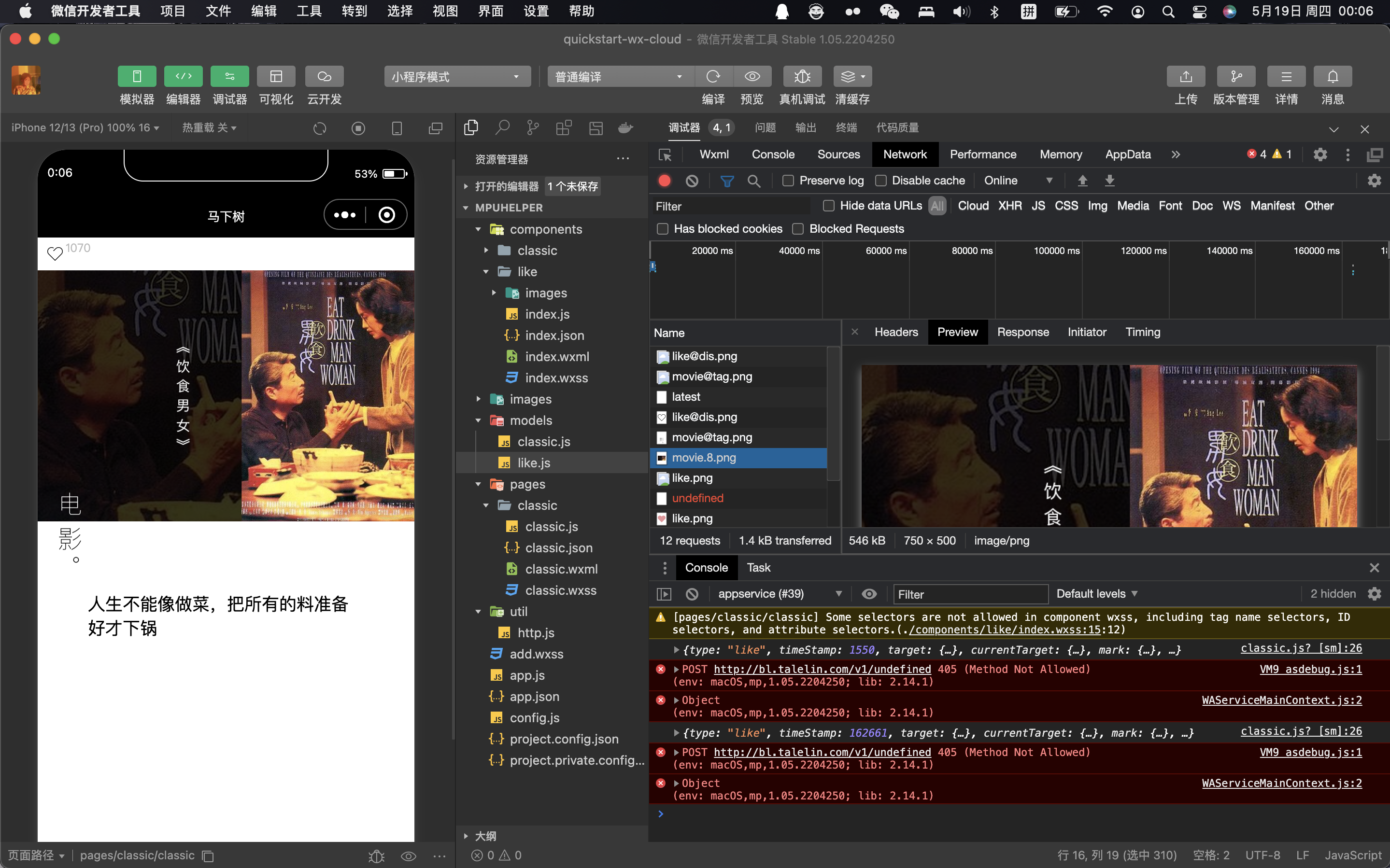Switch to the Sources tab
The height and width of the screenshot is (868, 1390).
tap(838, 154)
